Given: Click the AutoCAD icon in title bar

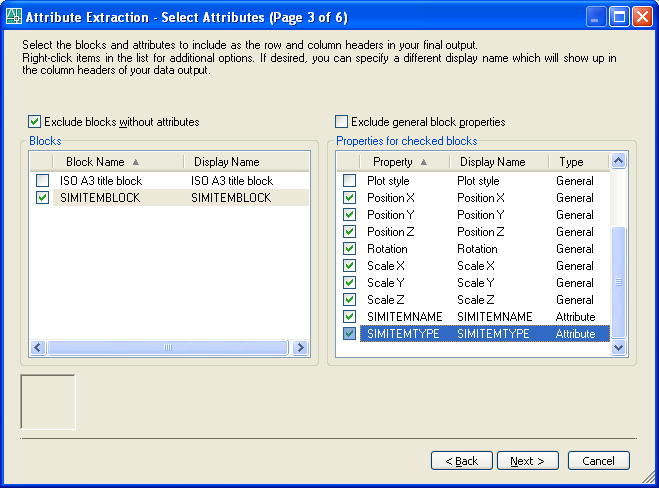Looking at the screenshot, I should point(14,17).
